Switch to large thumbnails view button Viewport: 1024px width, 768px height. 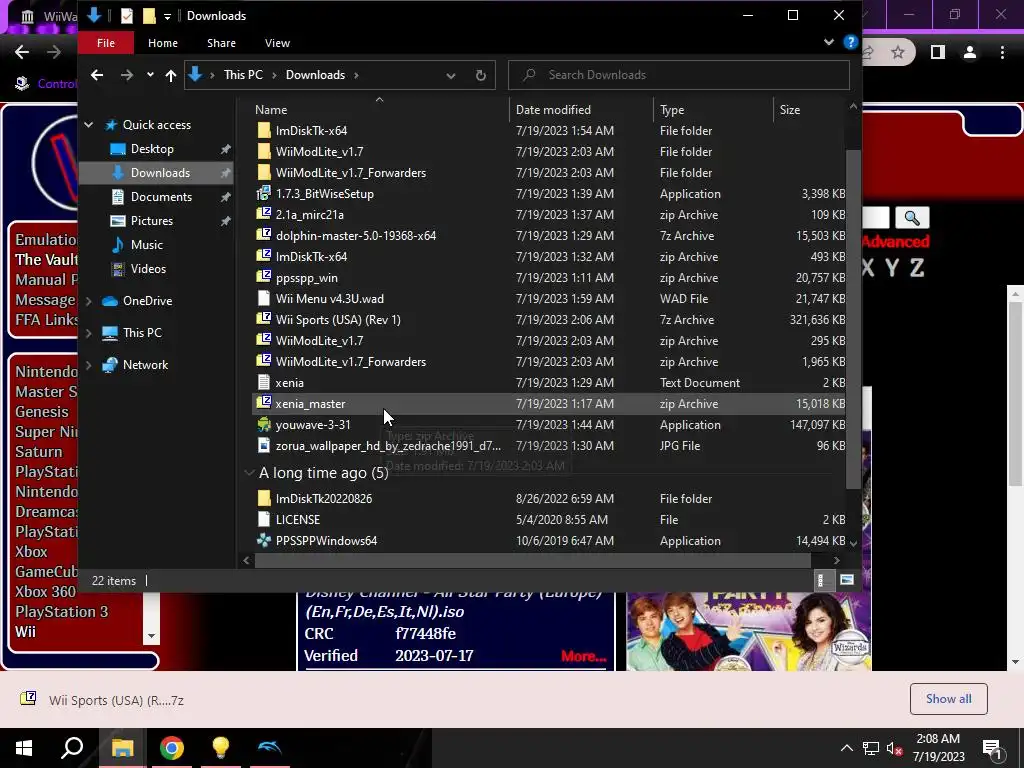pos(846,580)
